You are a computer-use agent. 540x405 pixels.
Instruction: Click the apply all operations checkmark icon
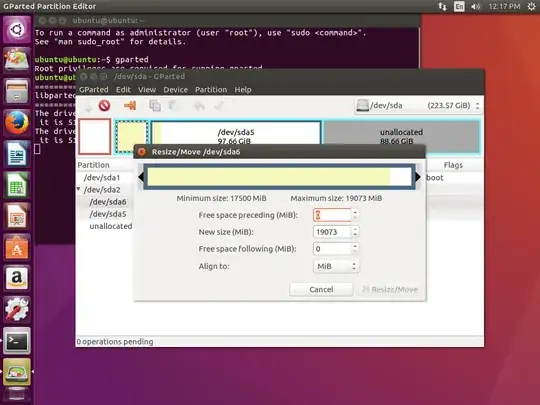pyautogui.click(x=219, y=105)
